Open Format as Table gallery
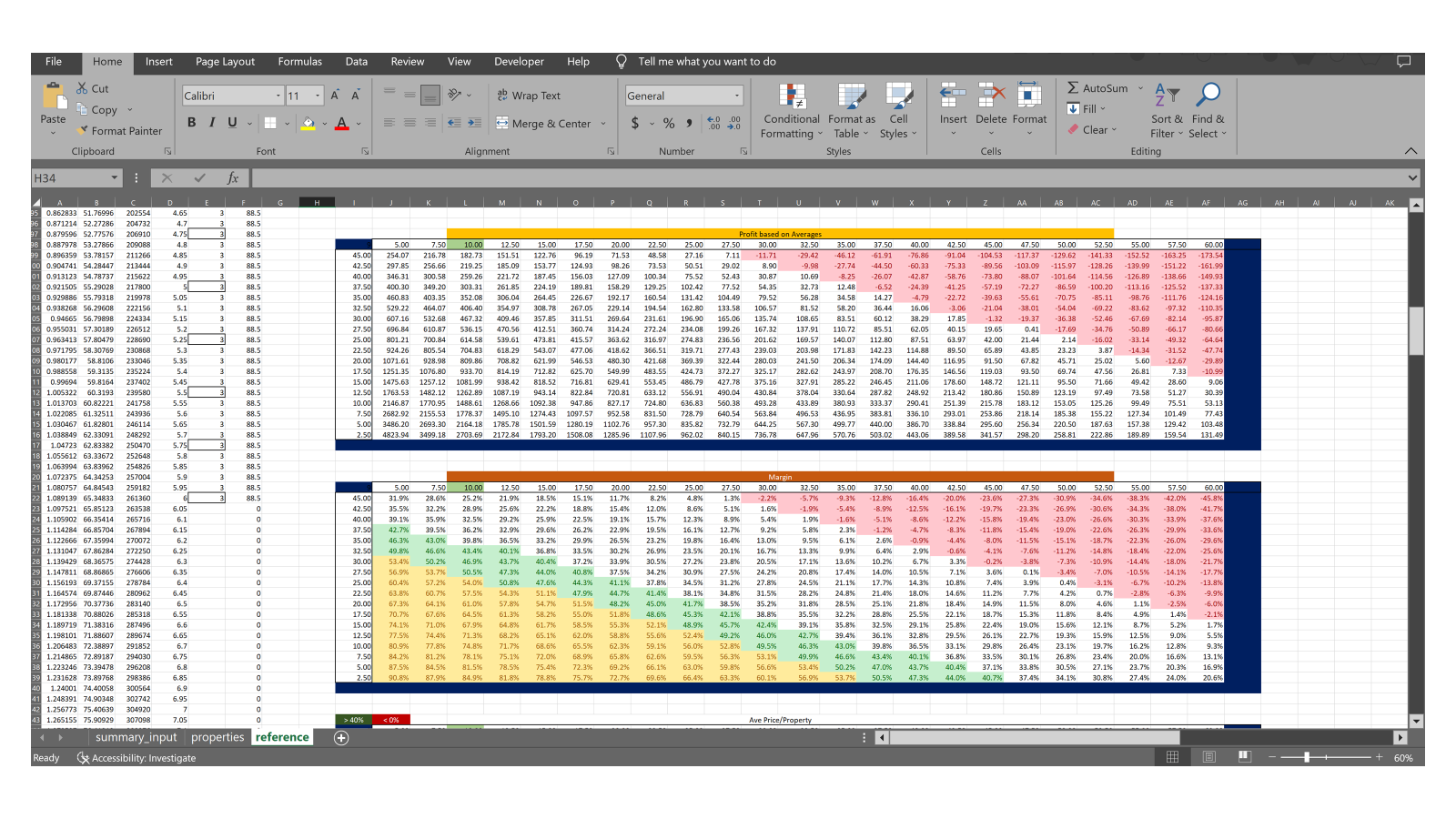Screen dimensions: 1456x819 coord(852,111)
